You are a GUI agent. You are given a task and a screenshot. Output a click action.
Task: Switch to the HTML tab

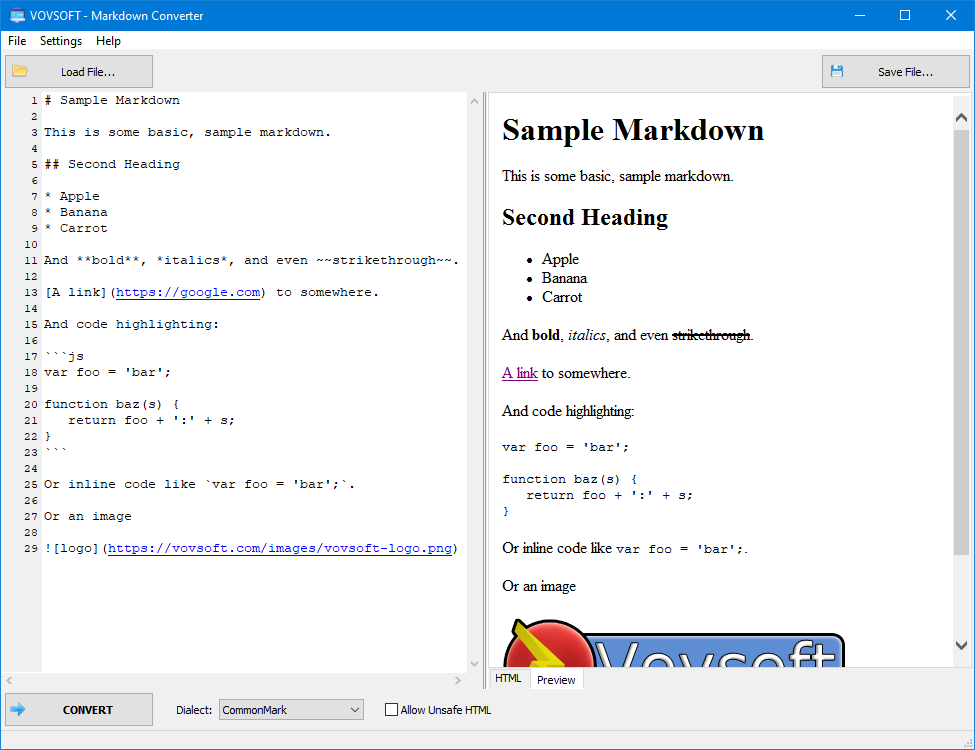(508, 678)
